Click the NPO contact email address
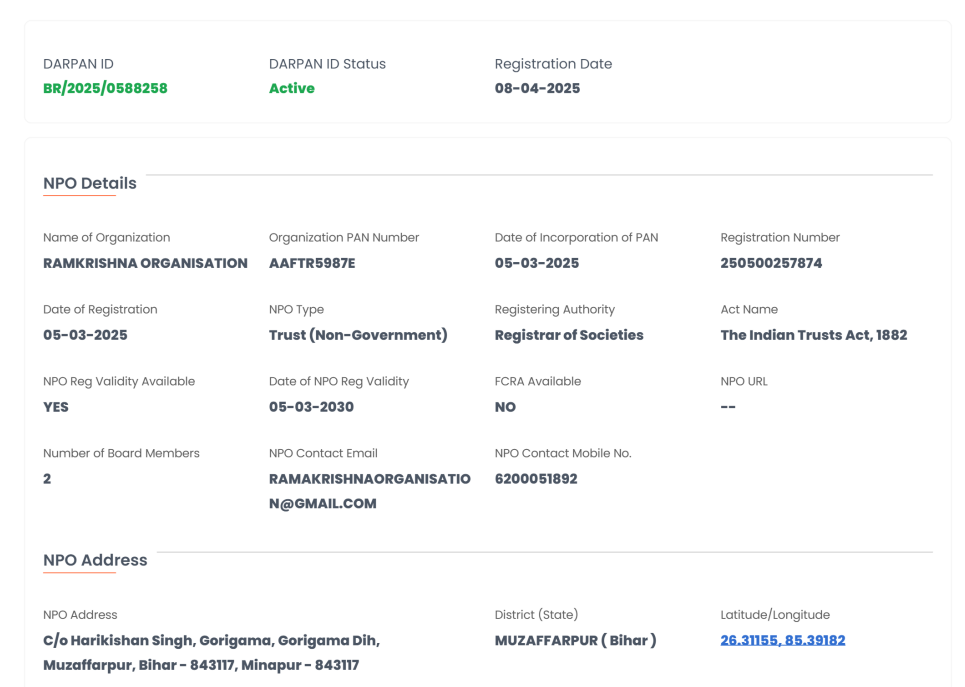Image resolution: width=965 pixels, height=687 pixels. 369,491
